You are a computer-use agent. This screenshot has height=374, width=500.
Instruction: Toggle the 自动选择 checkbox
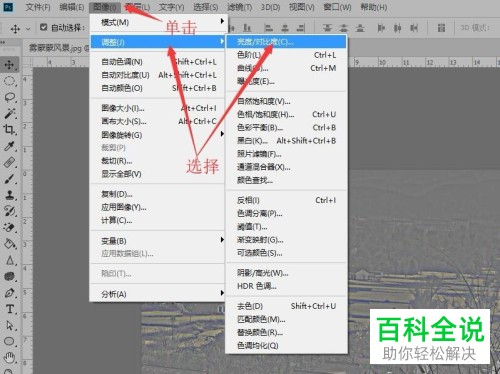click(x=43, y=27)
